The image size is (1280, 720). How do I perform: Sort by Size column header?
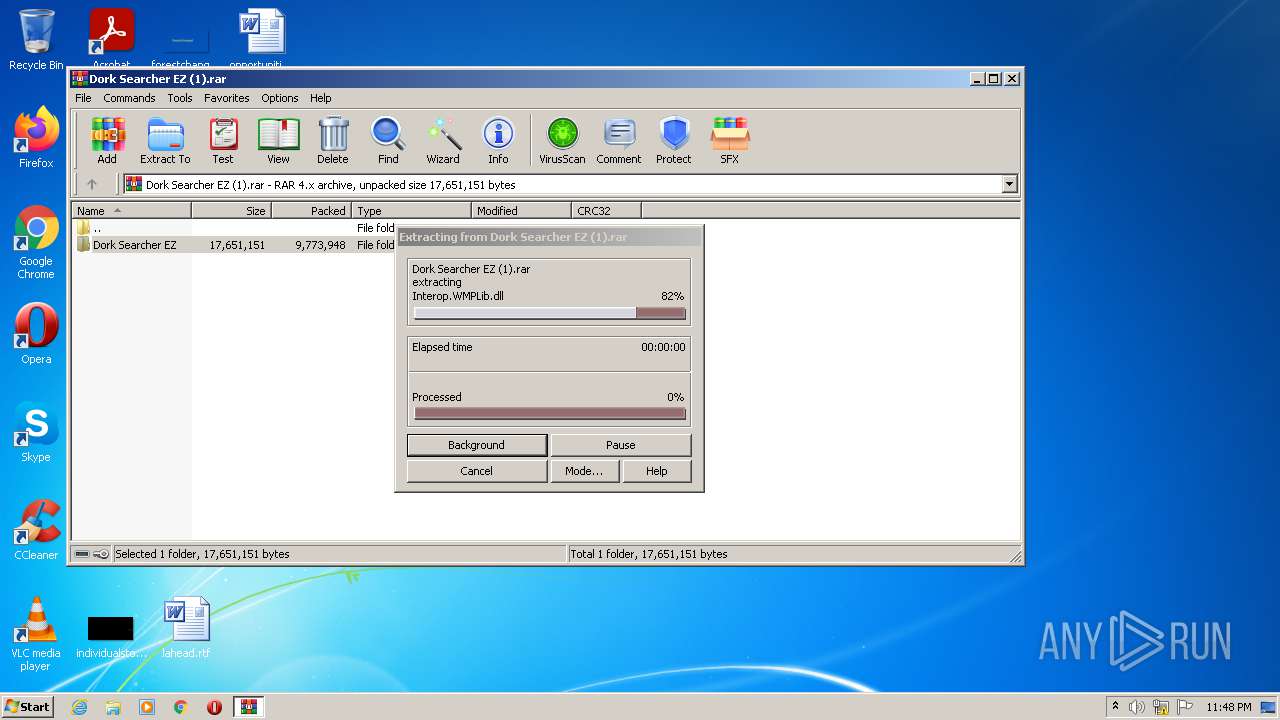pyautogui.click(x=232, y=211)
